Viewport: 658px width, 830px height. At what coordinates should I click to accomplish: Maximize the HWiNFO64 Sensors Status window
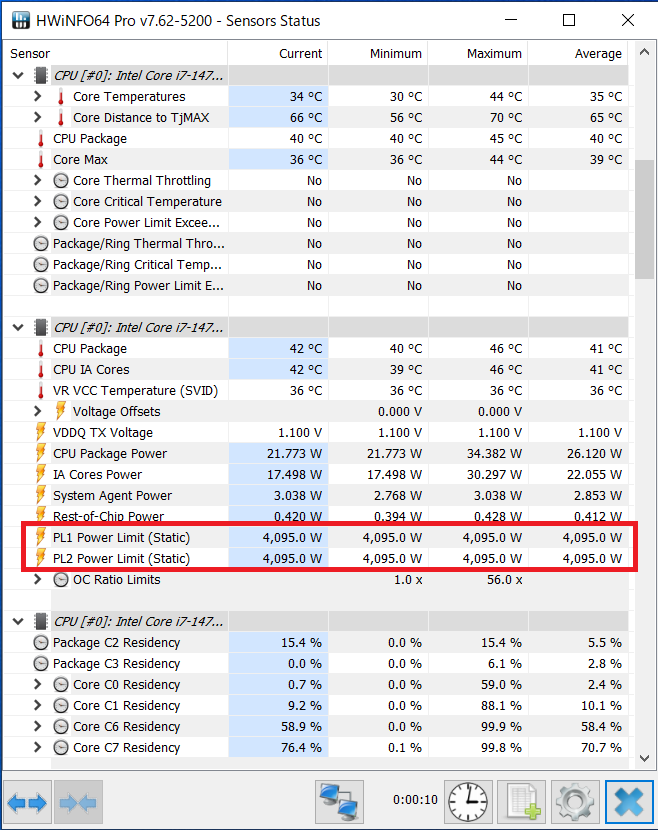point(569,20)
